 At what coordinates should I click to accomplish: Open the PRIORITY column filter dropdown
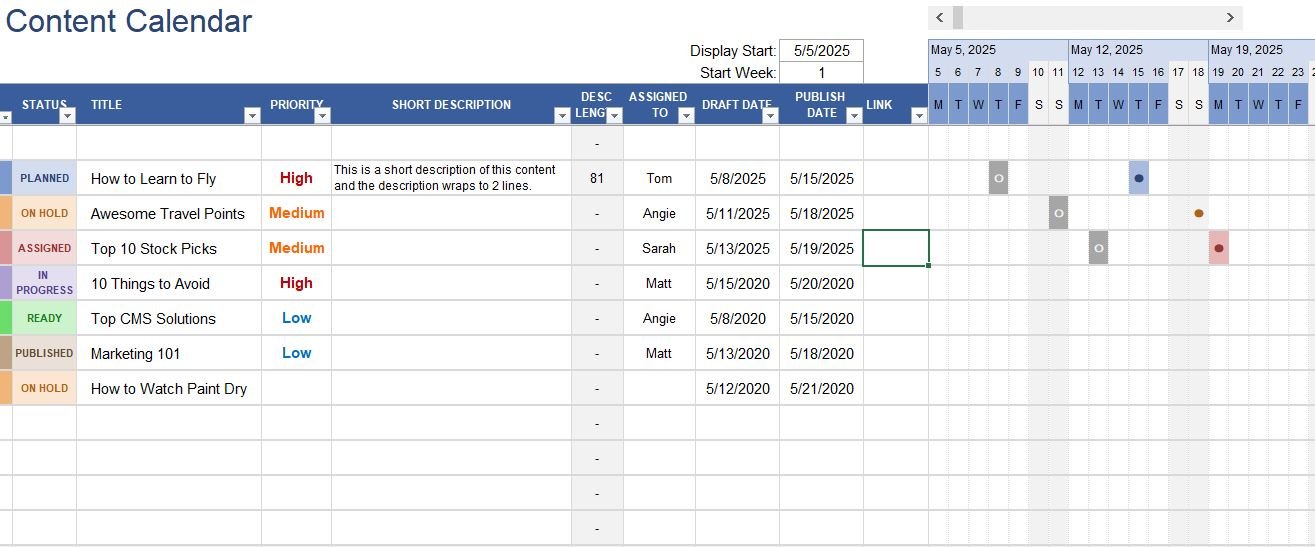pyautogui.click(x=322, y=116)
